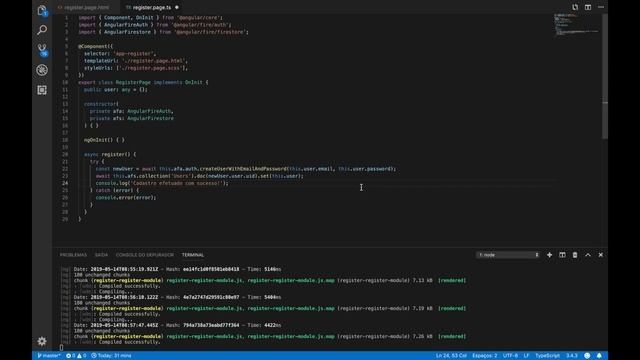
Task: Click the last 'Compiled successfully.' terminal line
Action: click(x=129, y=342)
